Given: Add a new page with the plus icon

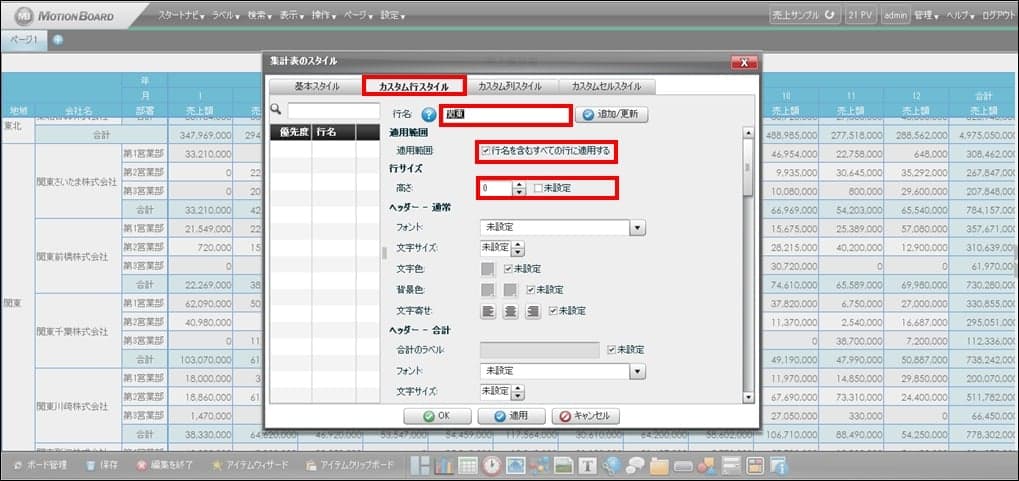Looking at the screenshot, I should pos(57,40).
